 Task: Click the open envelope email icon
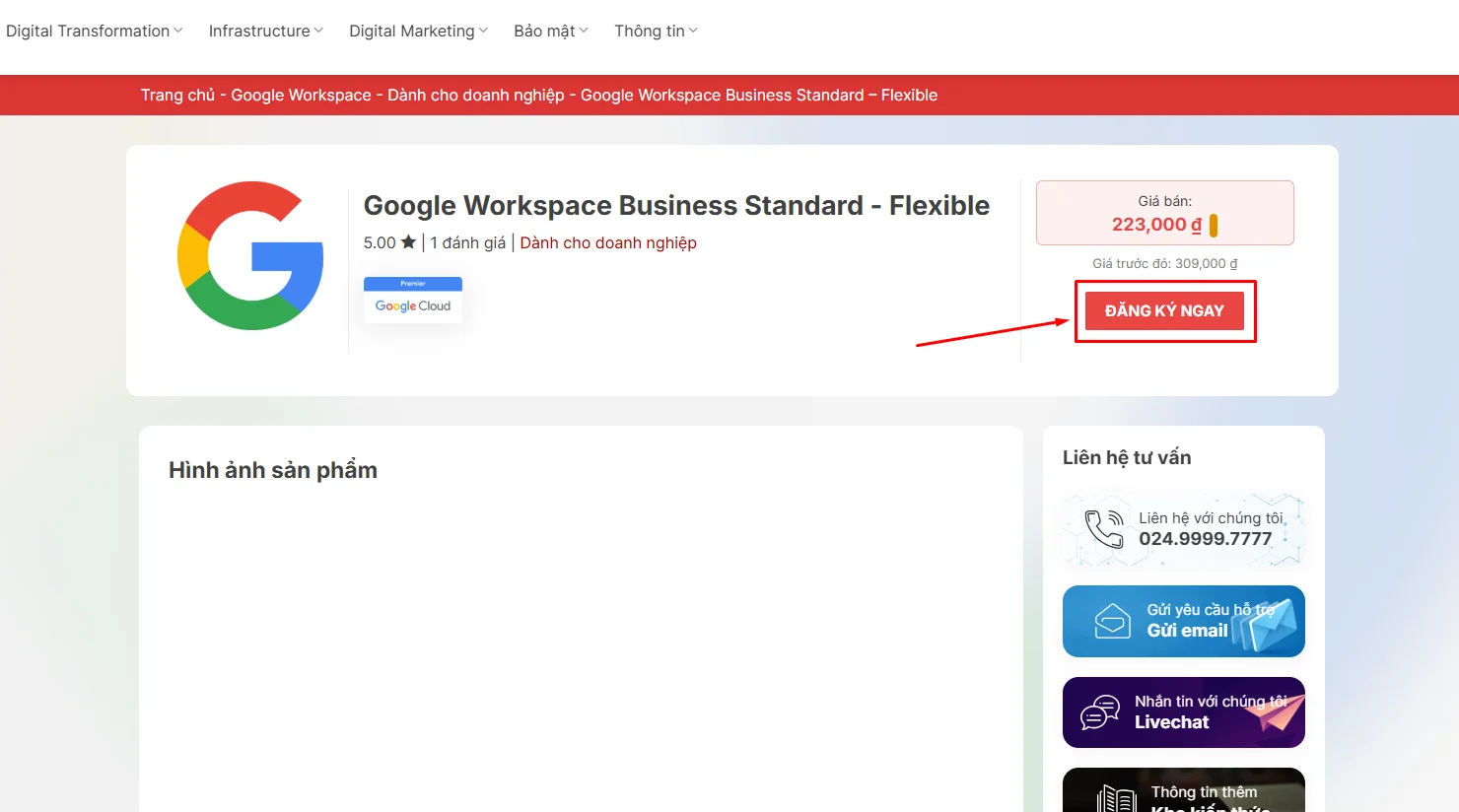click(x=1112, y=621)
